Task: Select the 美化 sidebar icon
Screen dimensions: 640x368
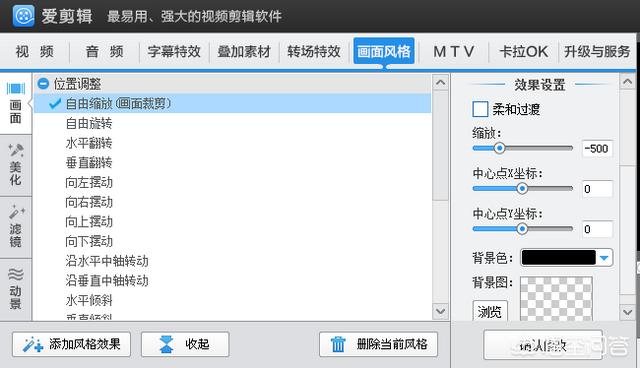Action: pos(16,165)
